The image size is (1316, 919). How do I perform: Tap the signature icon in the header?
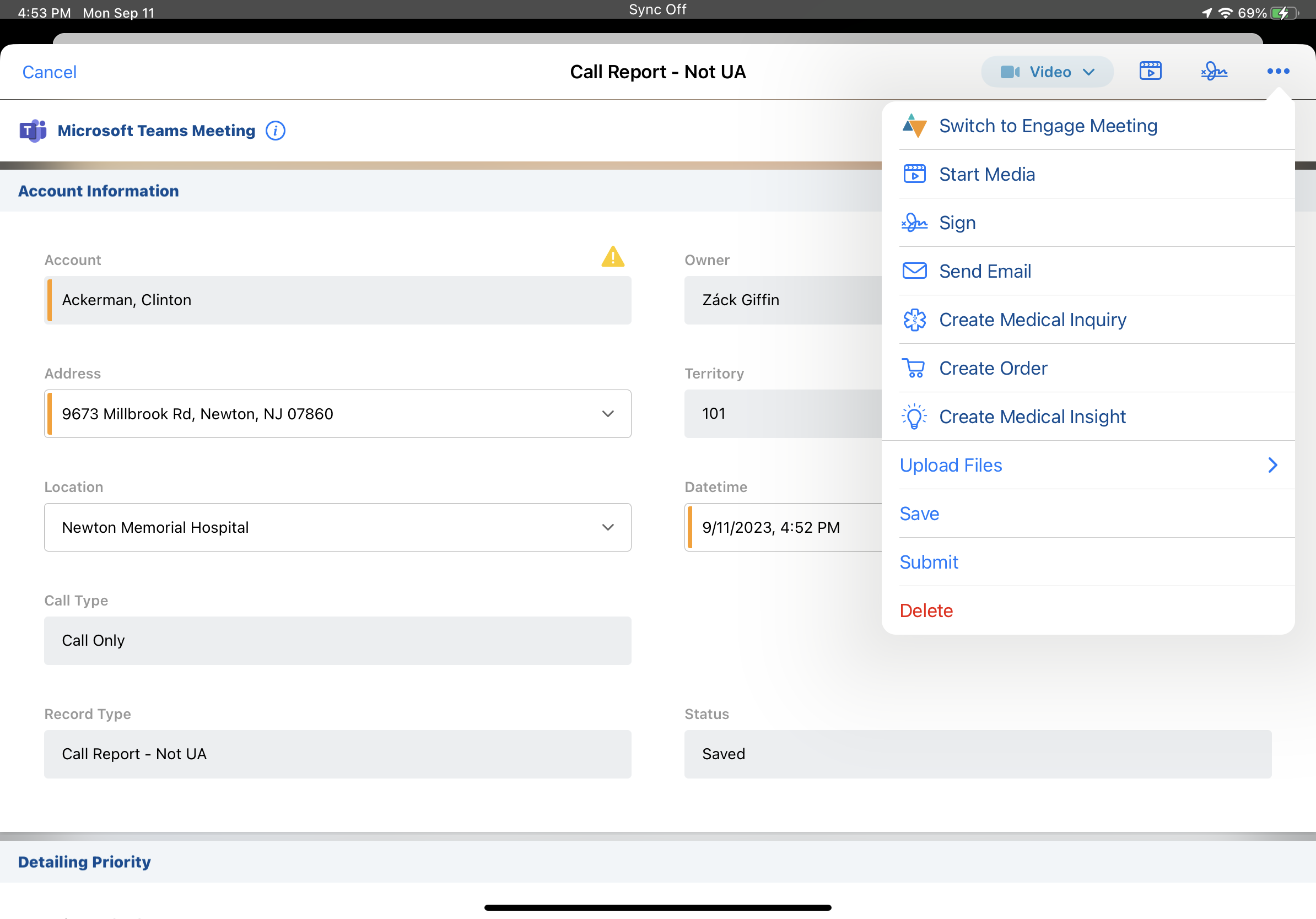pyautogui.click(x=1213, y=71)
